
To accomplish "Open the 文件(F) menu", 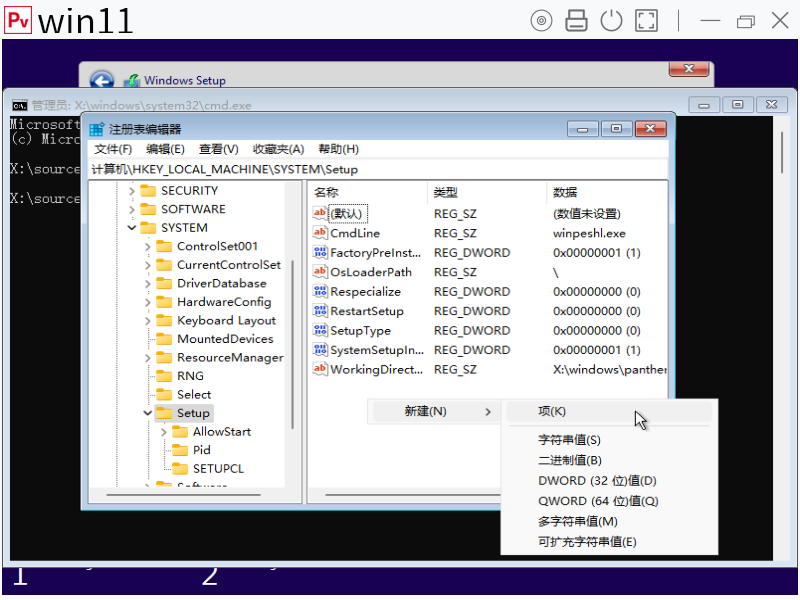I will tap(113, 149).
